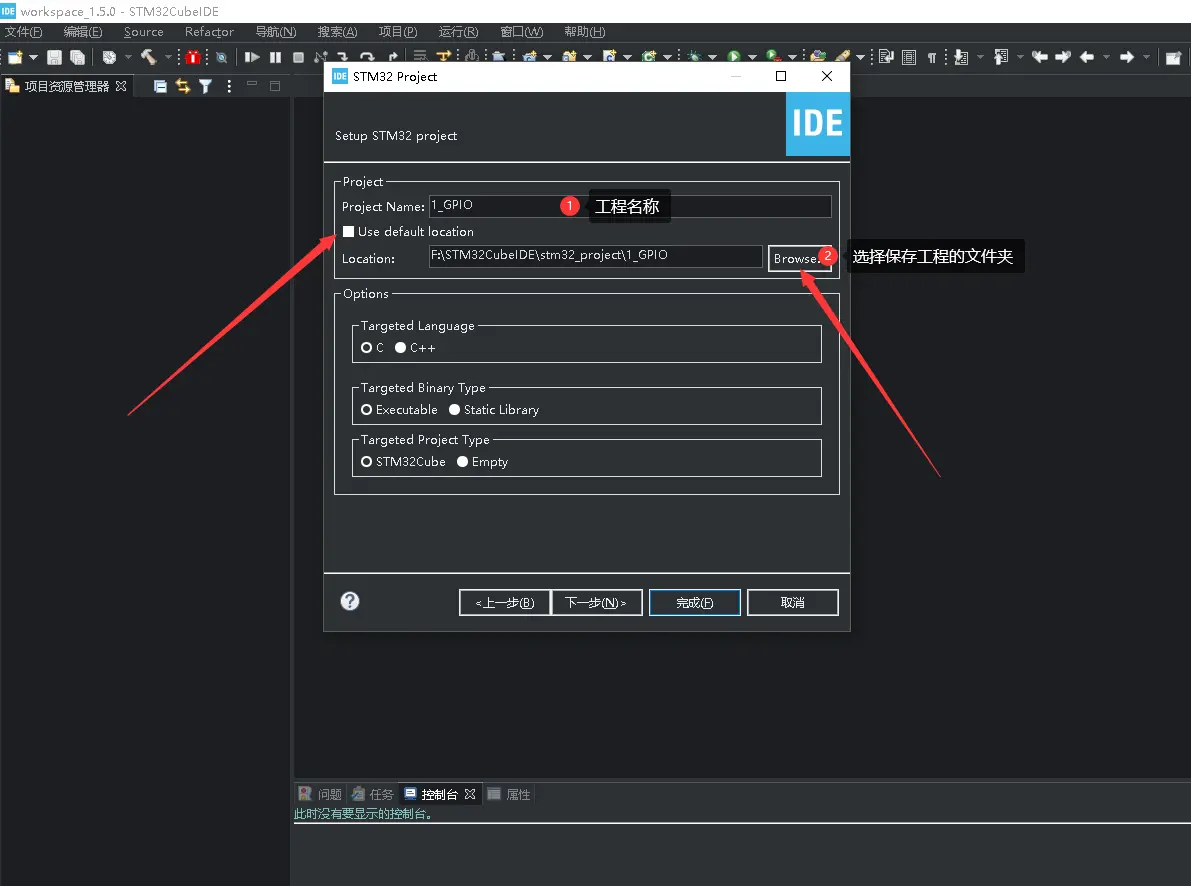
Task: Select C++ as targeted language
Action: pyautogui.click(x=401, y=348)
